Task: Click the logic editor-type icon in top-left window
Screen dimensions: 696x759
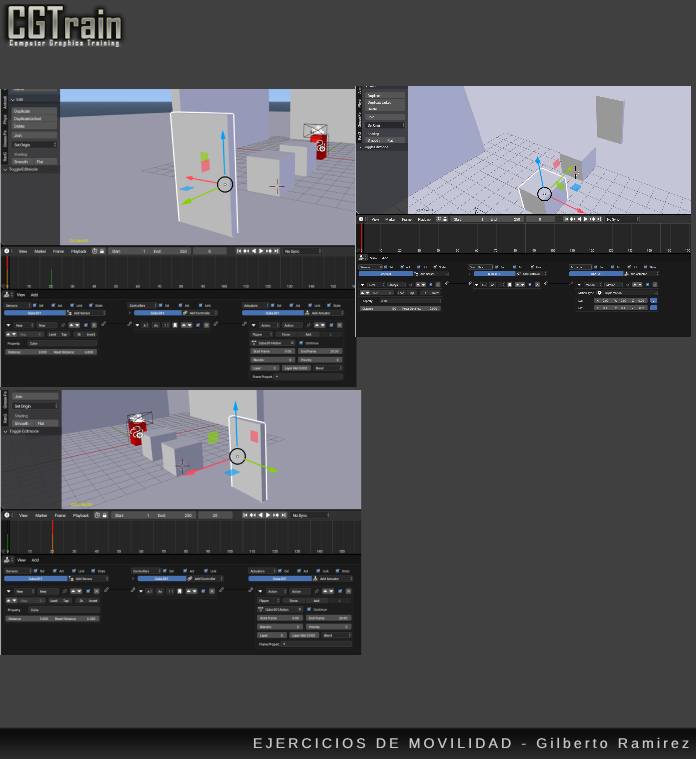Action: pos(7,295)
